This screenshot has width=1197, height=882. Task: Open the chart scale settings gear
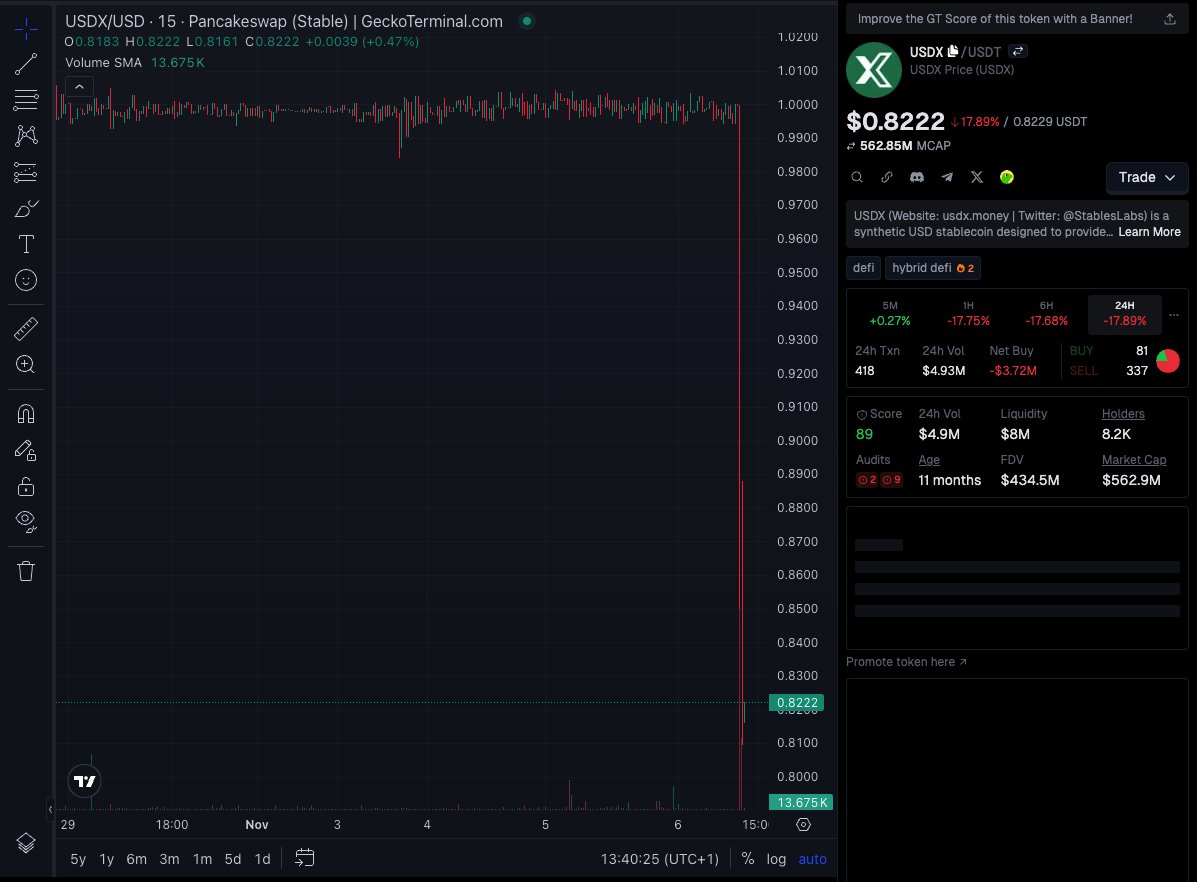[803, 825]
